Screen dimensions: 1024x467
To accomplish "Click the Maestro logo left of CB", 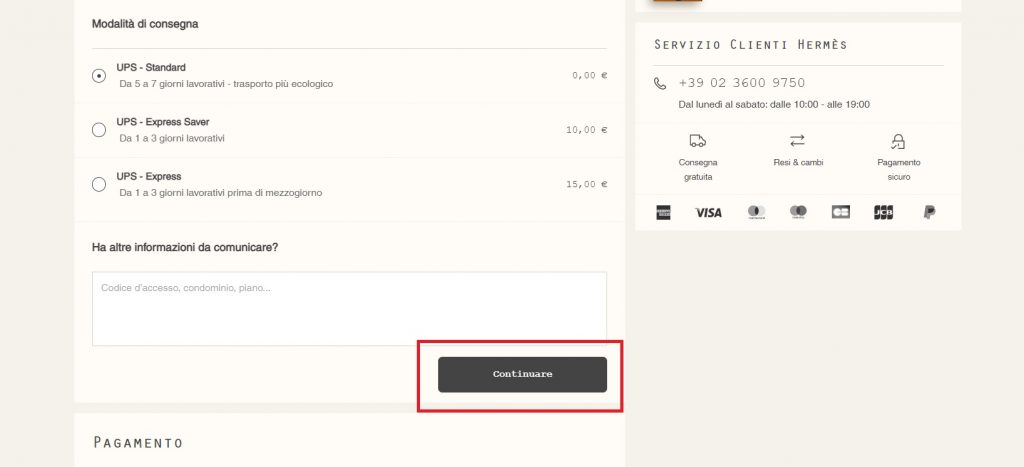I will [798, 212].
